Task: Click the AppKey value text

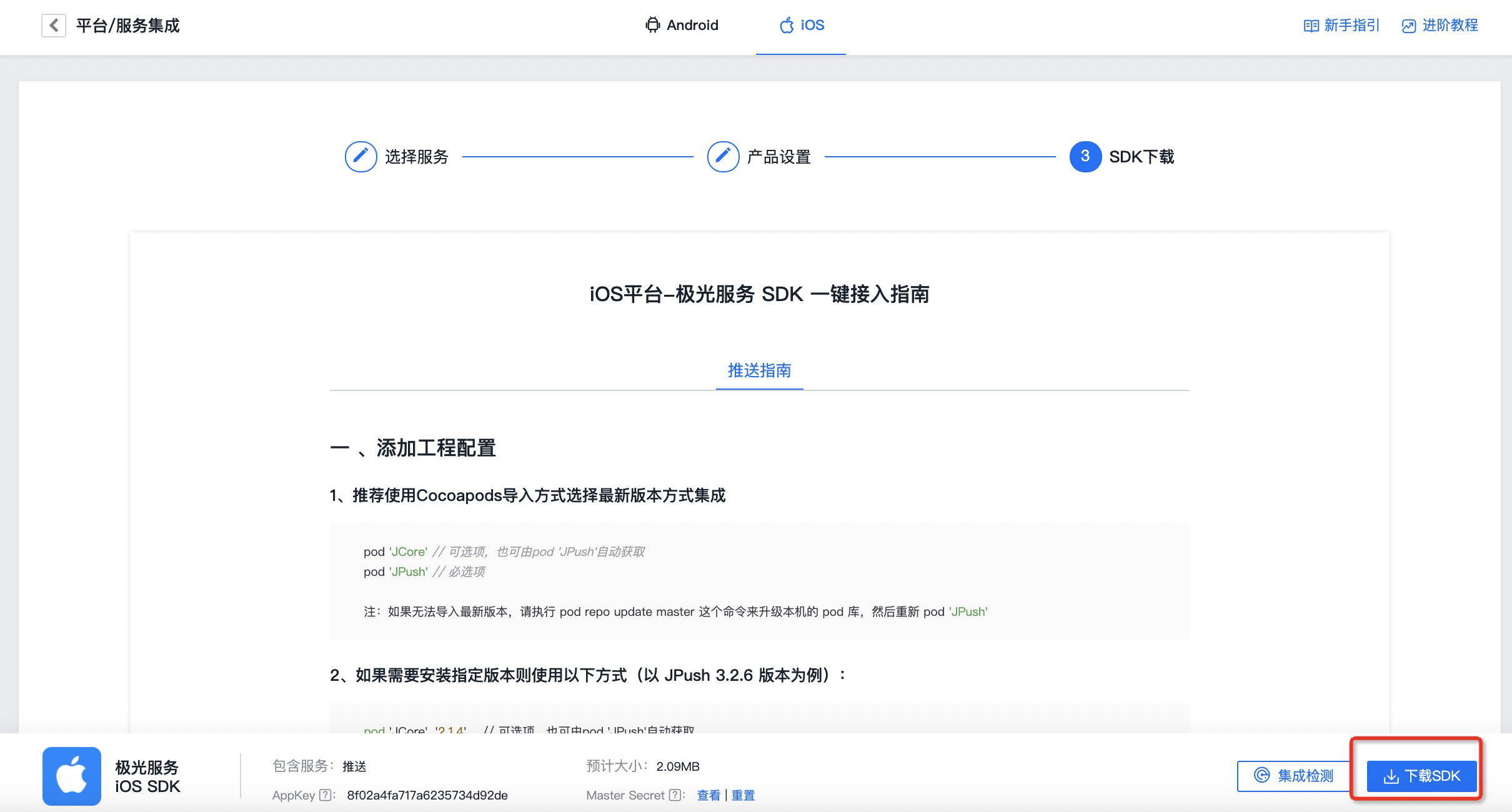Action: tap(427, 795)
